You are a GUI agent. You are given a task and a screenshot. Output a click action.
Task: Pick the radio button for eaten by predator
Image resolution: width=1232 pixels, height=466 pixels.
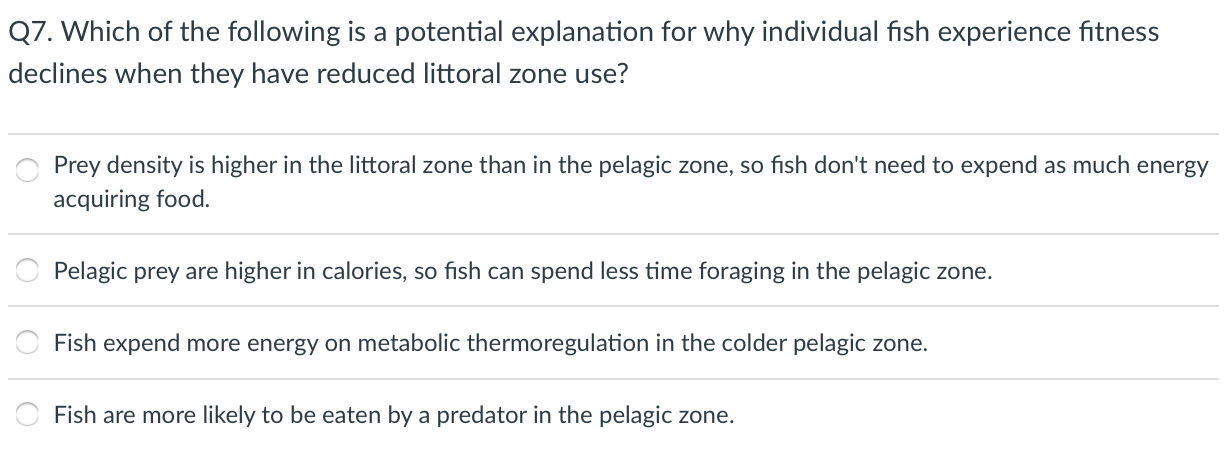pyautogui.click(x=27, y=416)
